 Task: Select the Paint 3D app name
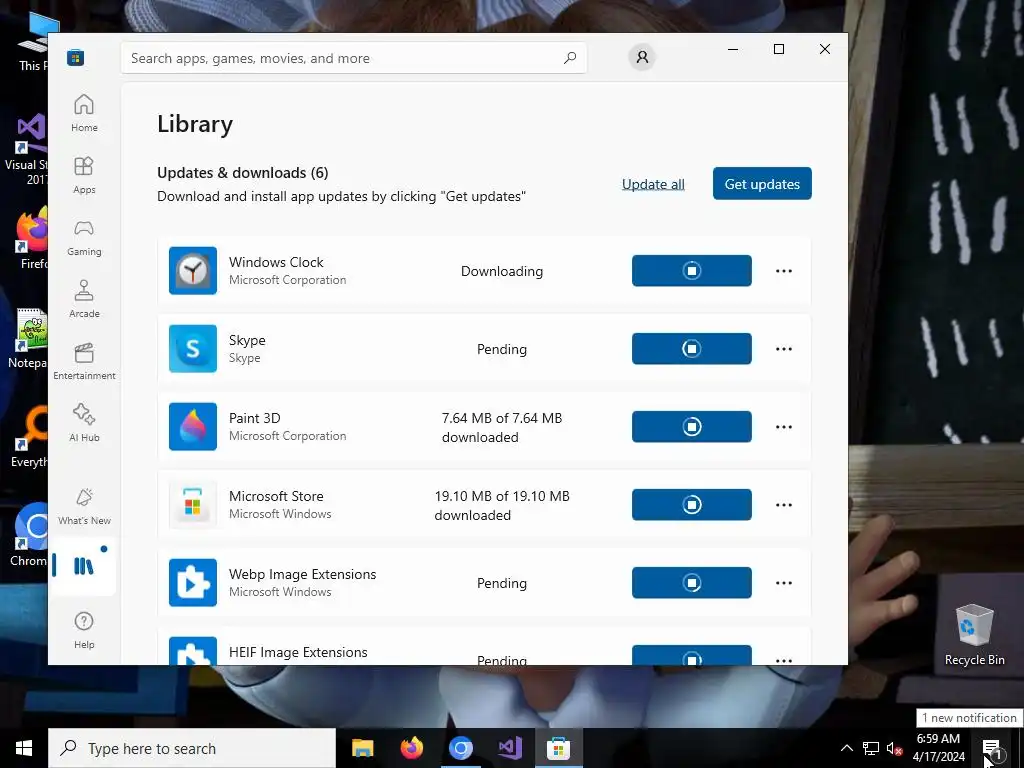tap(255, 418)
